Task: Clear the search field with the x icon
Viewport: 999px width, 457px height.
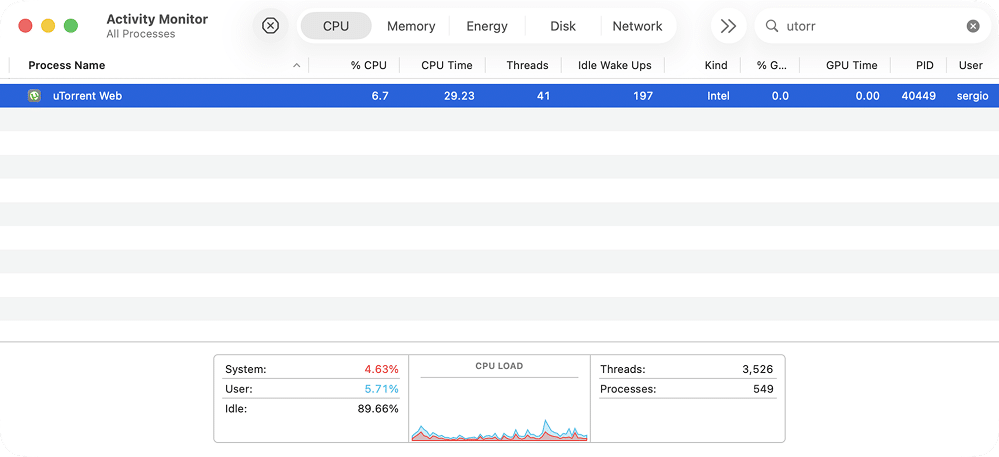Action: (x=973, y=26)
